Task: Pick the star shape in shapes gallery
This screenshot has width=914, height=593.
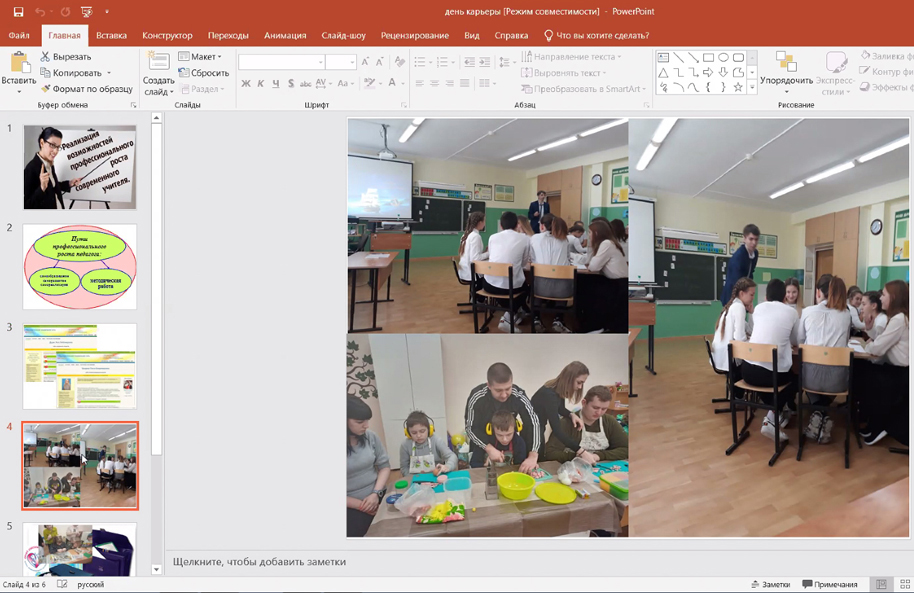Action: (738, 88)
